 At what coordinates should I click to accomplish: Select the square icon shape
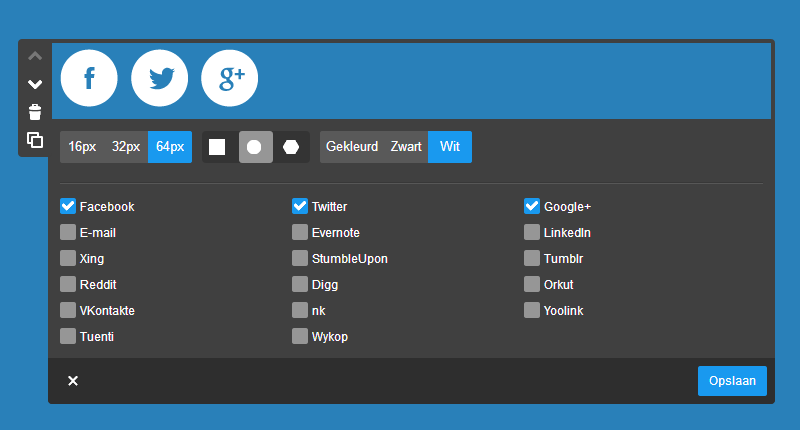pyautogui.click(x=217, y=147)
